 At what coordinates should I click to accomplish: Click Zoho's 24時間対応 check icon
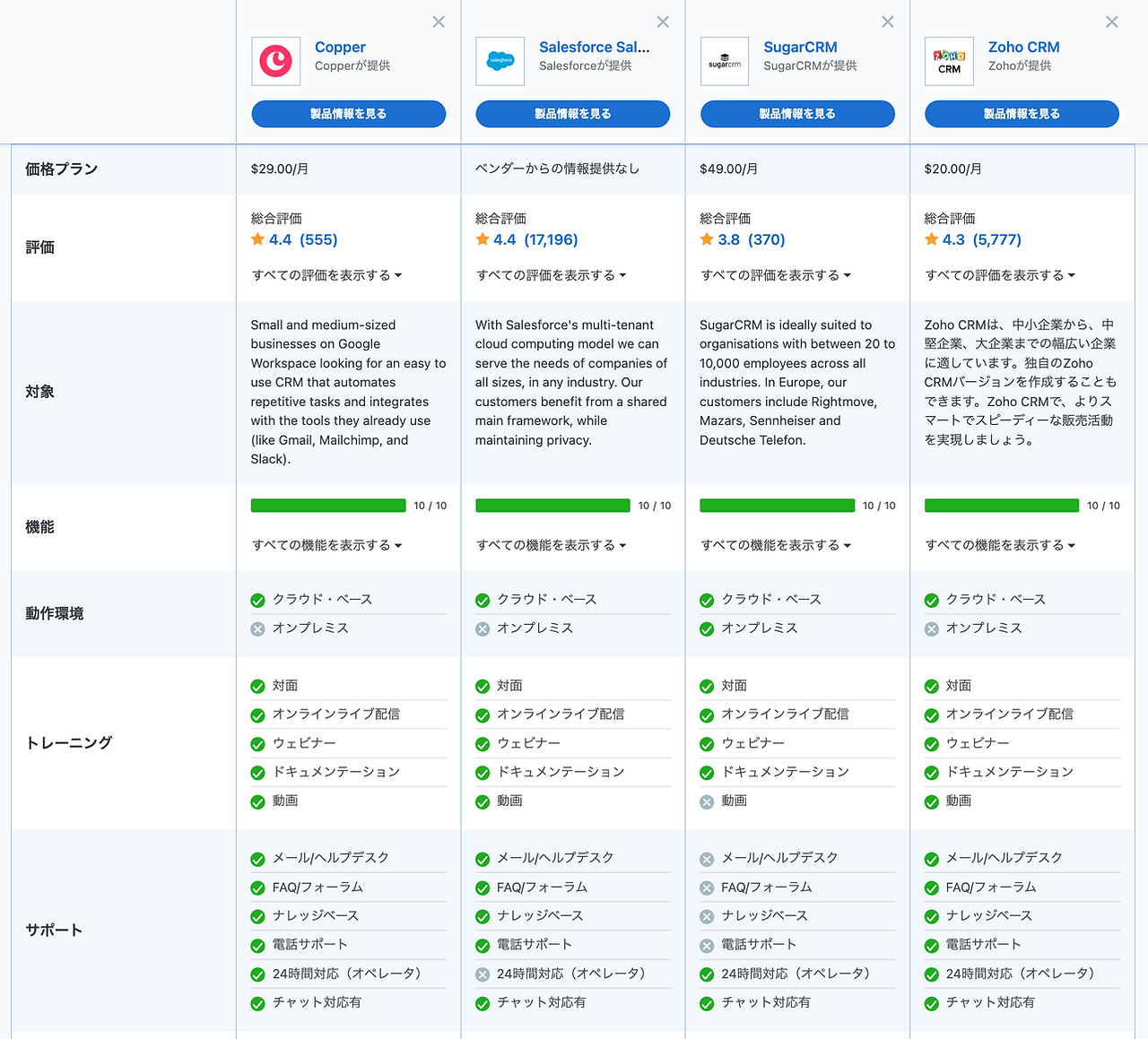point(932,974)
